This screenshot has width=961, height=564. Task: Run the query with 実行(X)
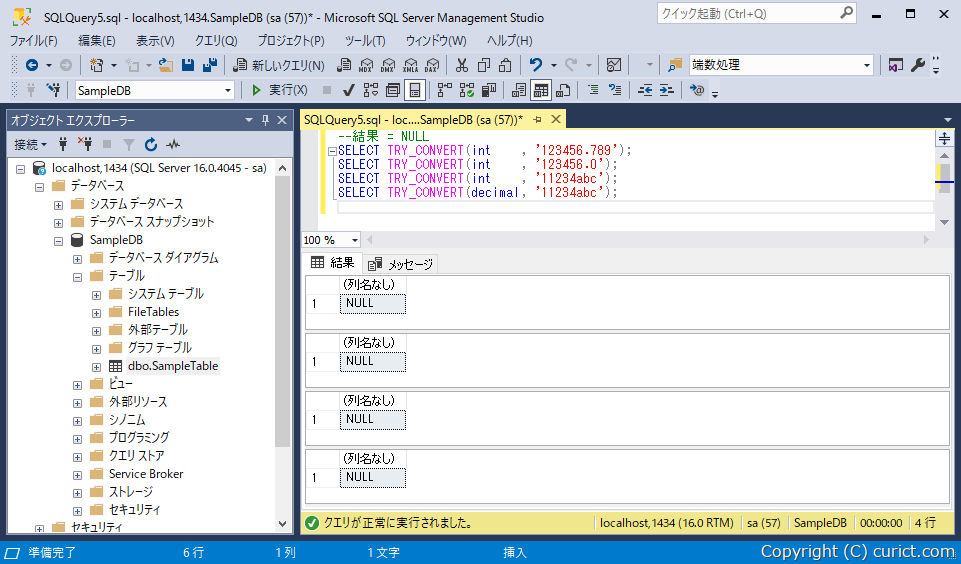coord(279,91)
